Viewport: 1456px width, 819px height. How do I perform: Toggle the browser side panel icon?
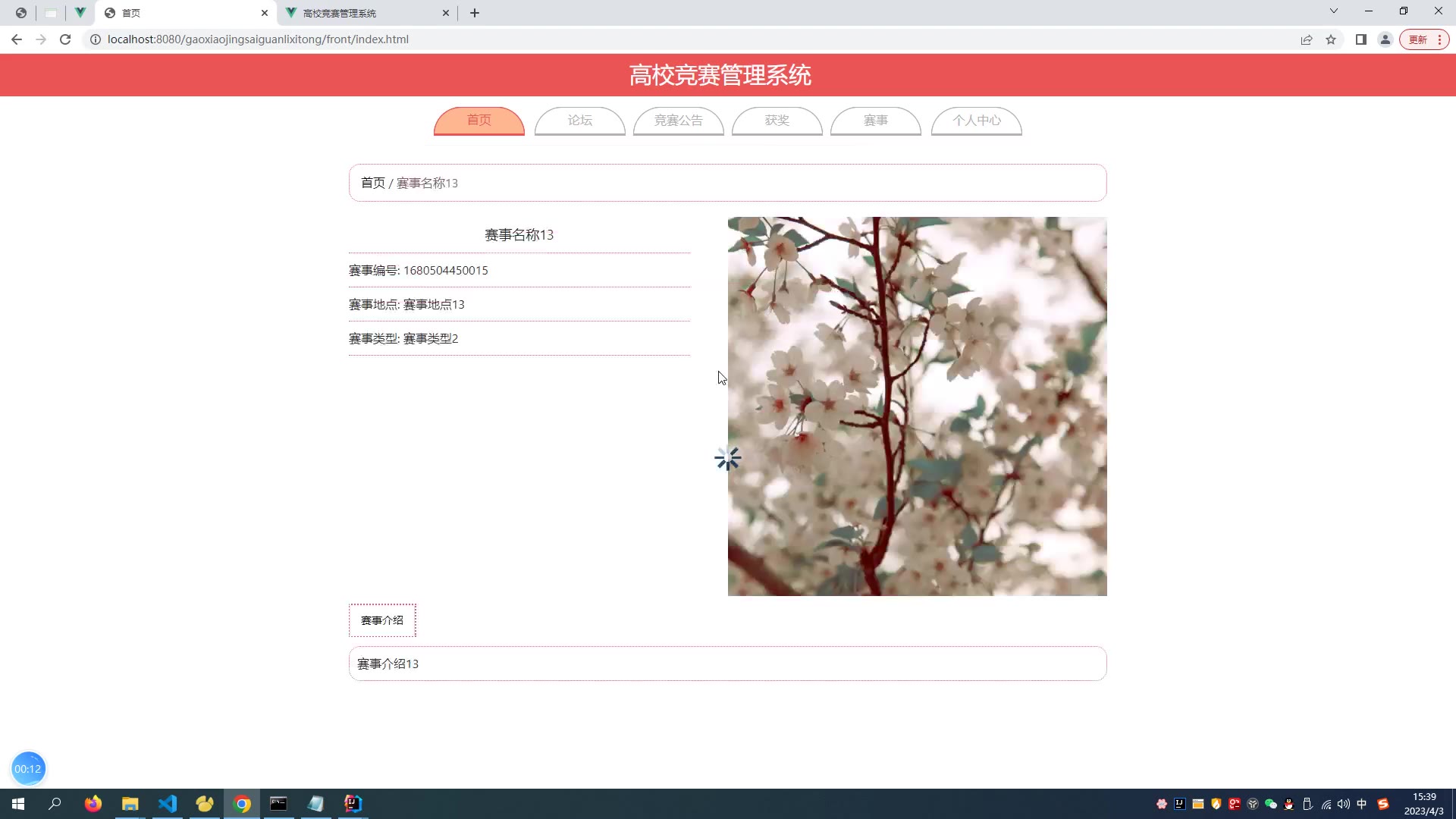tap(1361, 39)
